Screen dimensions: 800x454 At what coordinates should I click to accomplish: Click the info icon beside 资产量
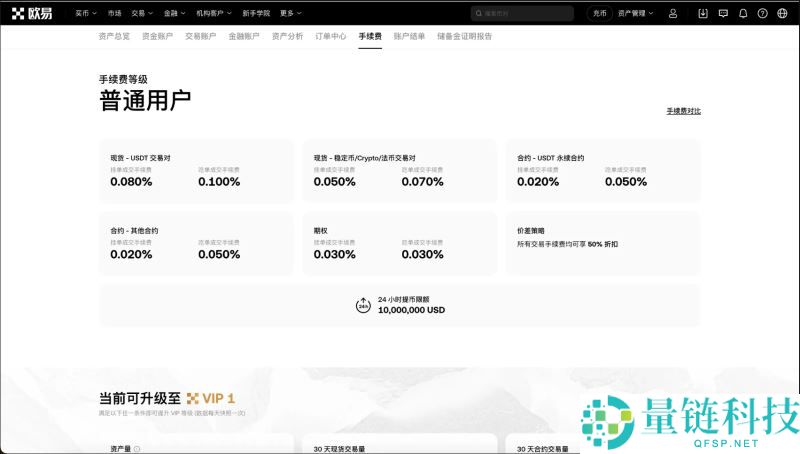(137, 449)
